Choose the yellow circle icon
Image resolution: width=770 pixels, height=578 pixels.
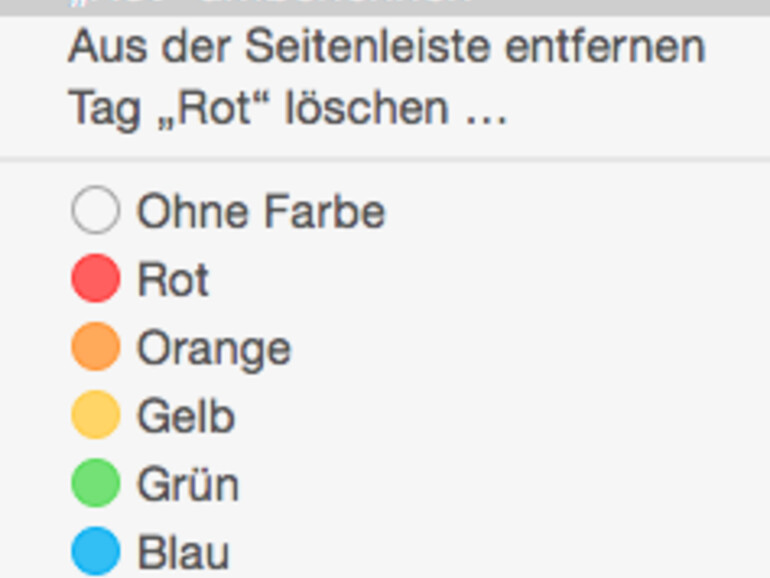96,415
